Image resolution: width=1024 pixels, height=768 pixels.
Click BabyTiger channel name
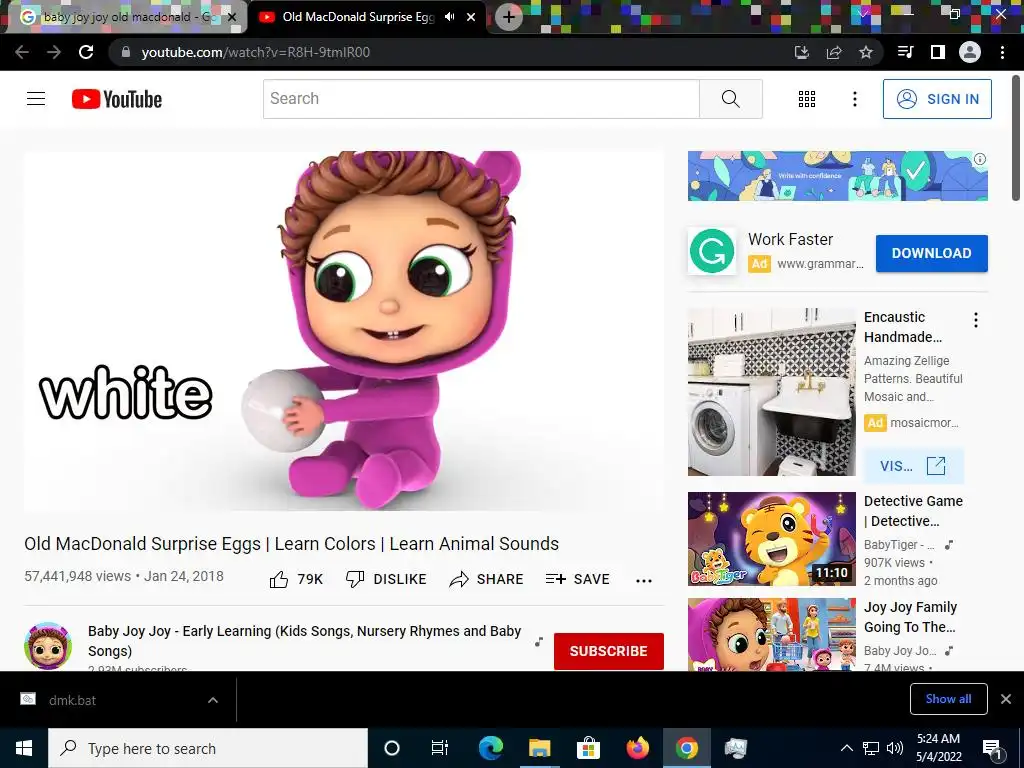tap(899, 545)
